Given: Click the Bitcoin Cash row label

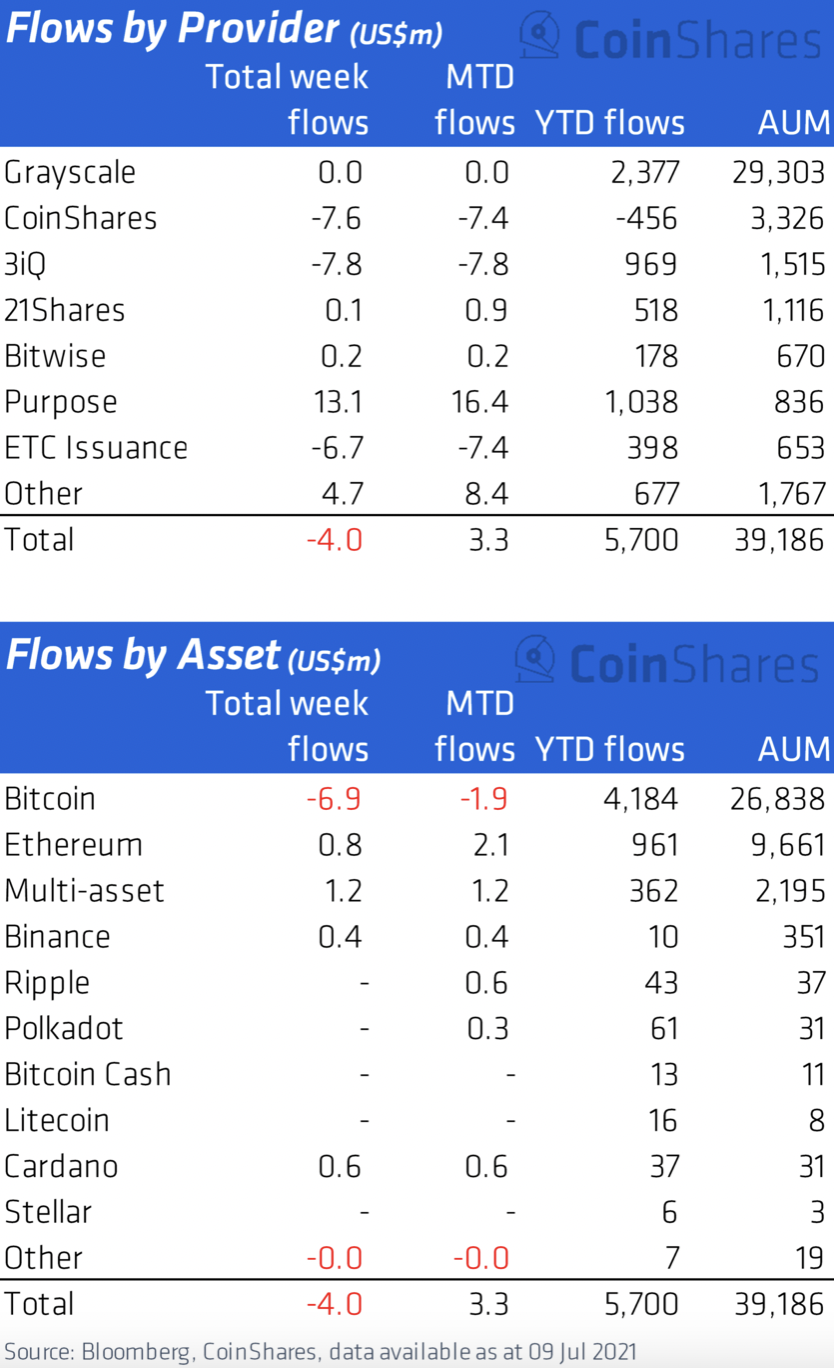Looking at the screenshot, I should (88, 1075).
